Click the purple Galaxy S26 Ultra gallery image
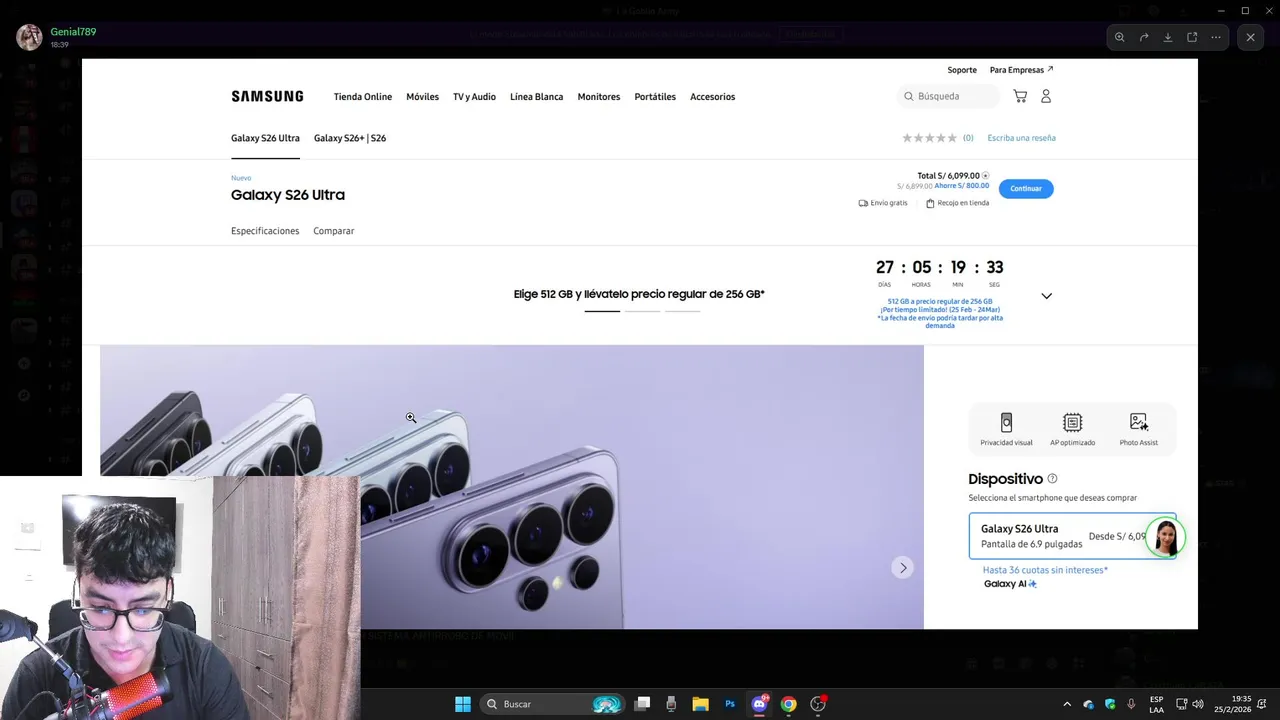Viewport: 1280px width, 720px height. [x=512, y=487]
